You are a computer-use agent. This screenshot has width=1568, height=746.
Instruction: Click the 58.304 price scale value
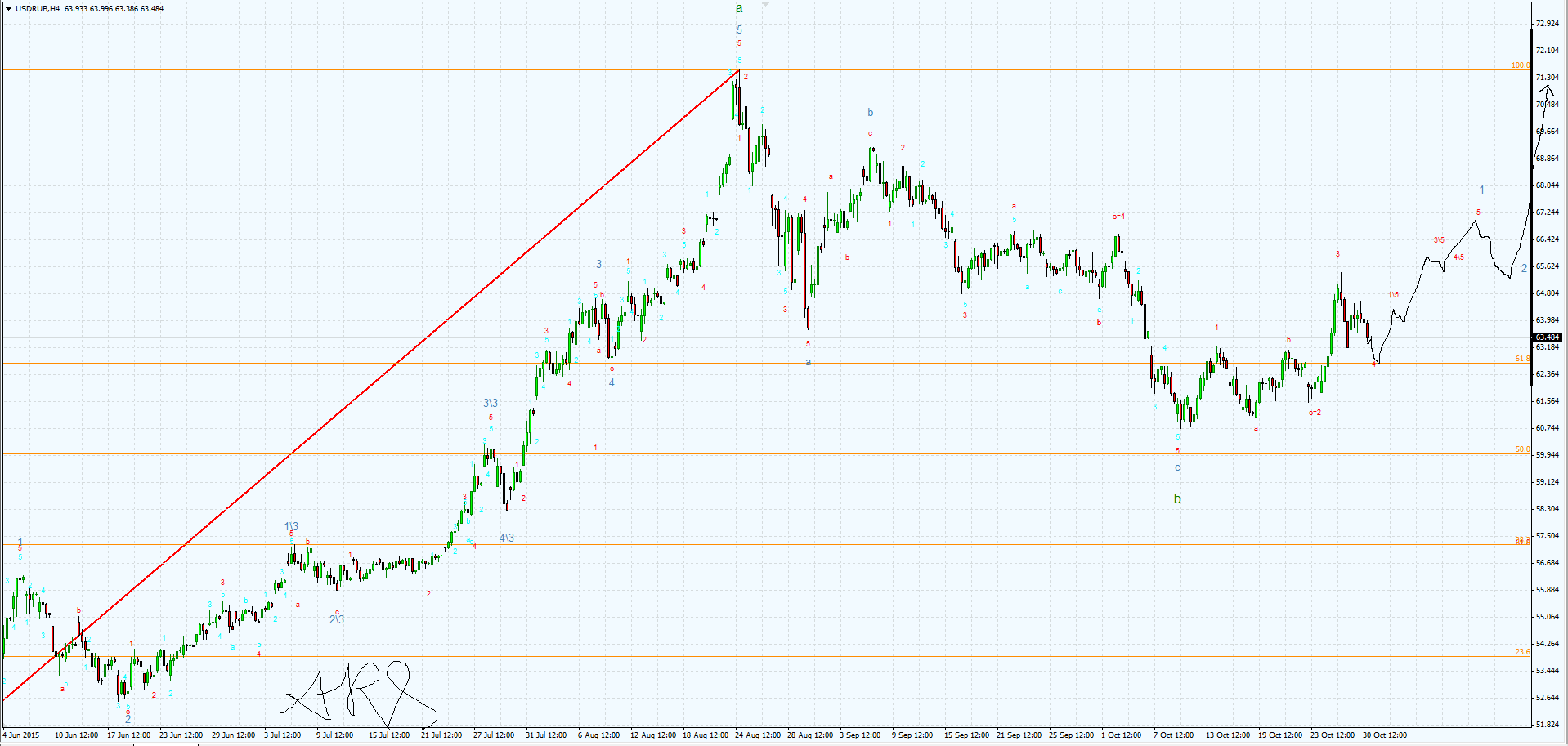(x=1547, y=509)
